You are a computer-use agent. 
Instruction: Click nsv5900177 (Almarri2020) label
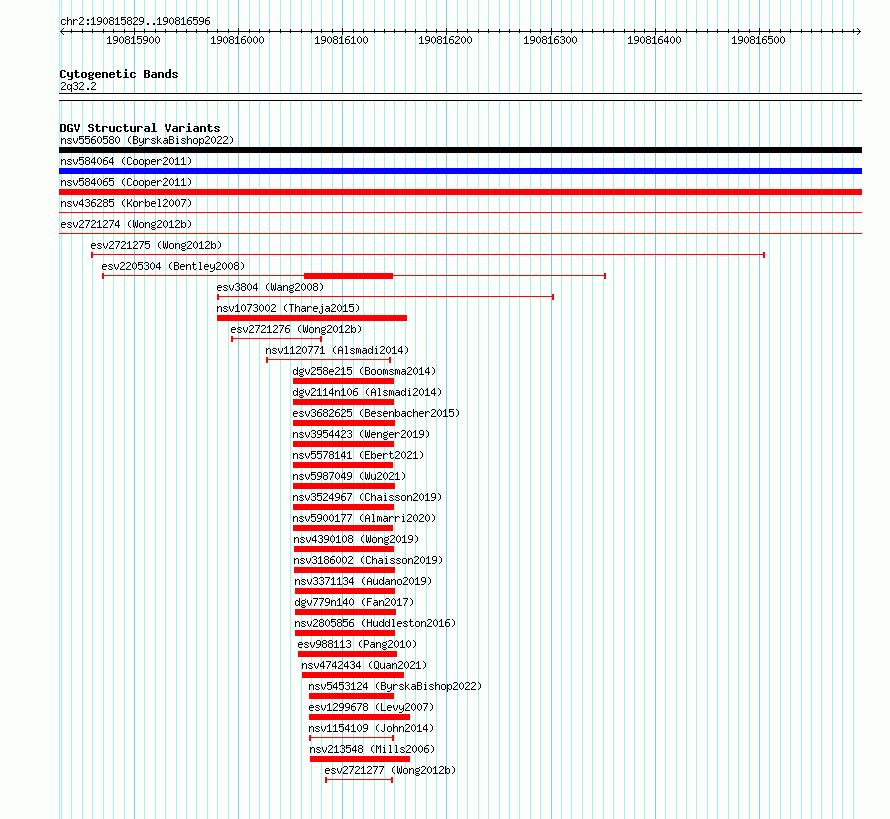[364, 518]
